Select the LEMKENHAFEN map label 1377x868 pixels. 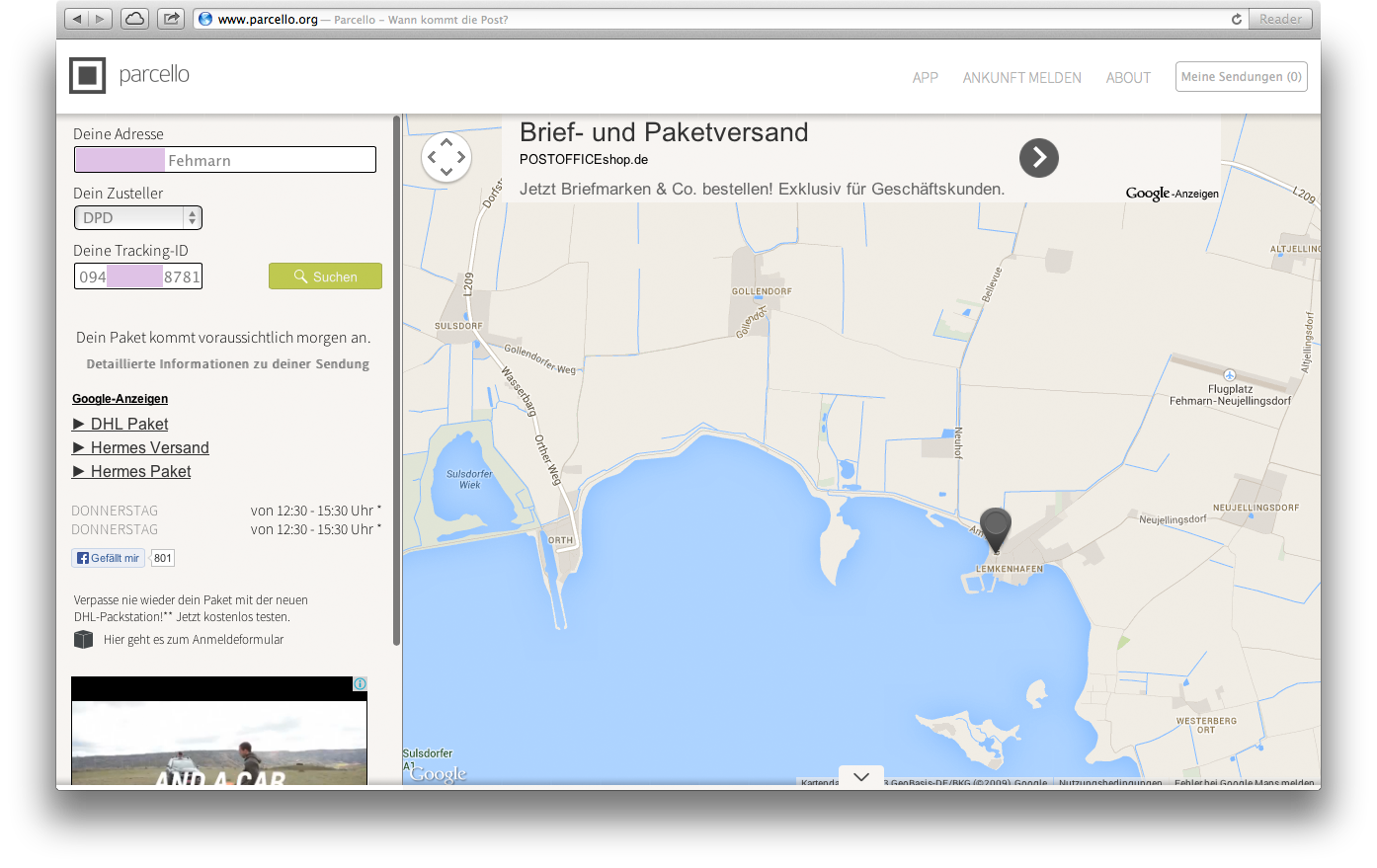pos(1010,569)
